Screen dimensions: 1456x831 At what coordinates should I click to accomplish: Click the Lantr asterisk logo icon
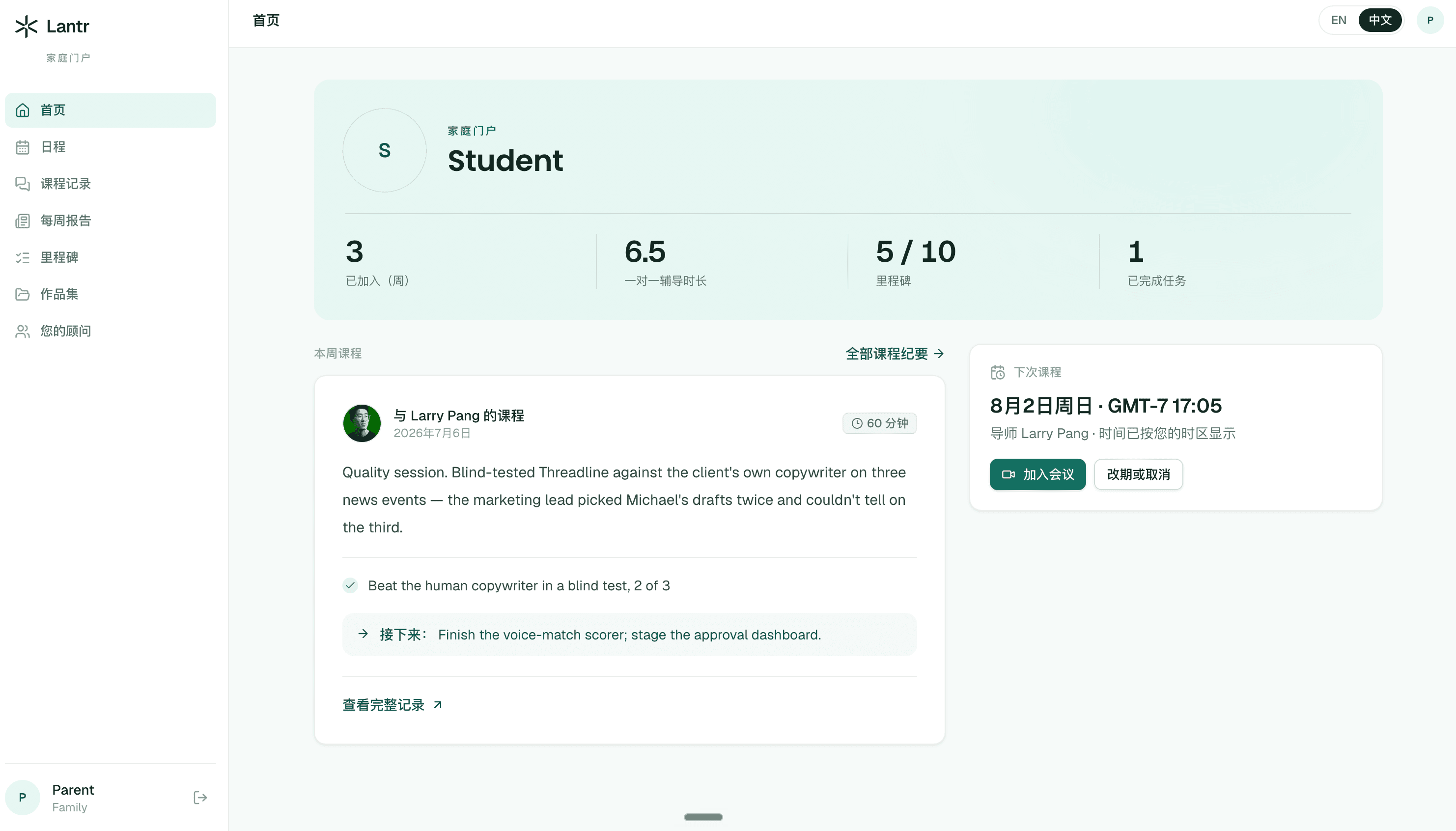(x=26, y=26)
